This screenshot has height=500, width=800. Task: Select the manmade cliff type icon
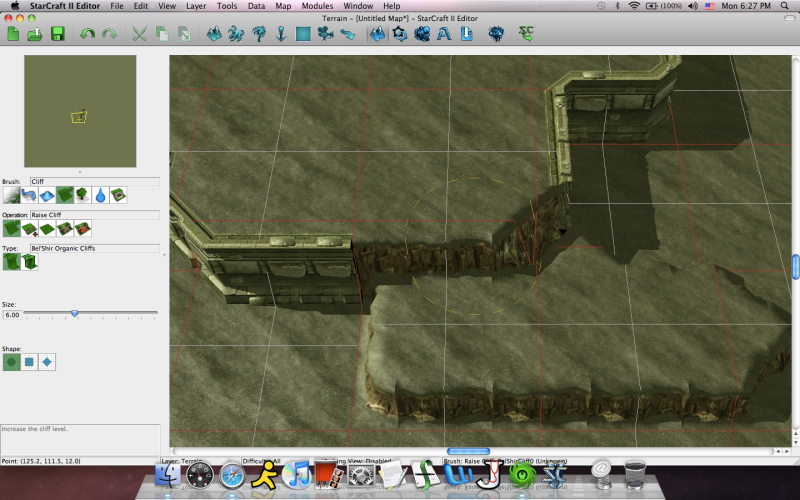29,262
